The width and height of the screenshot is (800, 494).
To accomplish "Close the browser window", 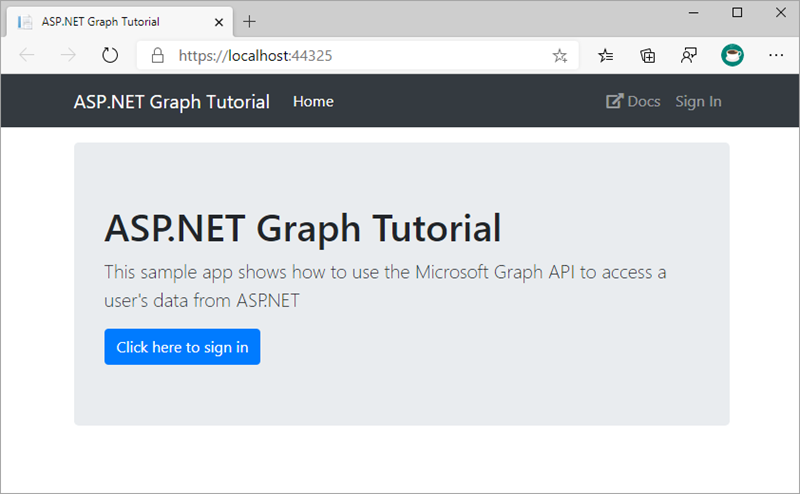I will tap(781, 12).
